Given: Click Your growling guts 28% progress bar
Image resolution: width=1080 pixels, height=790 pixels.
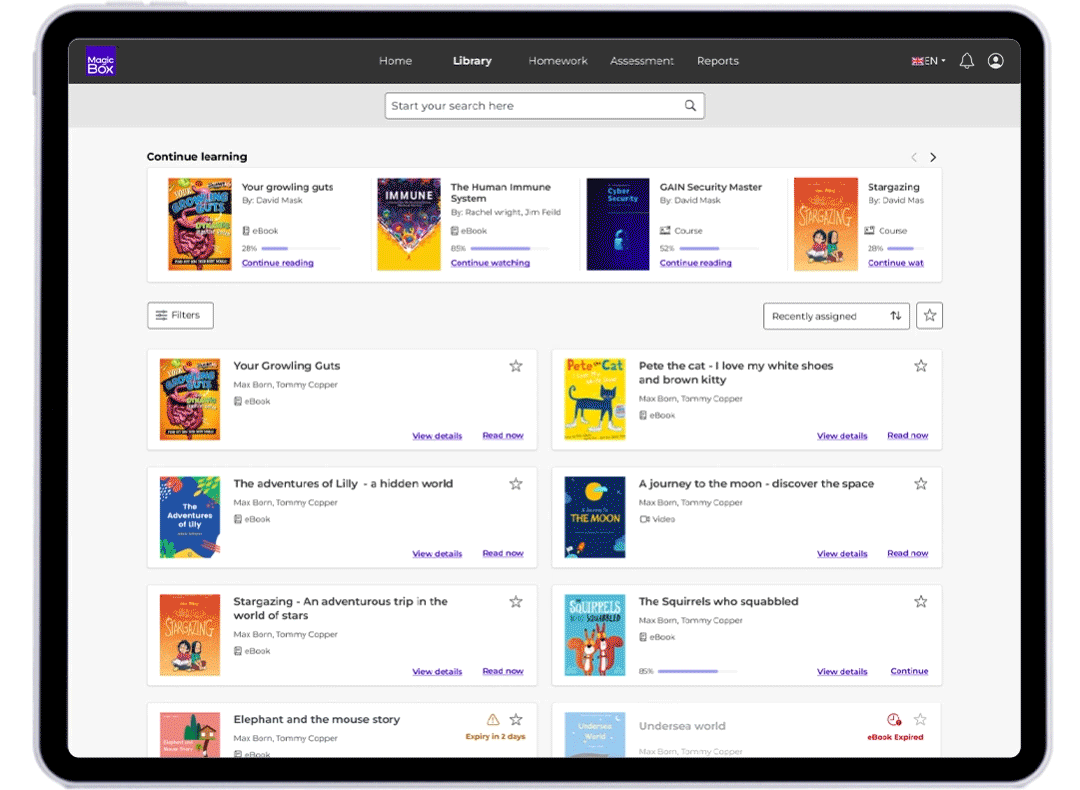Looking at the screenshot, I should (x=301, y=248).
